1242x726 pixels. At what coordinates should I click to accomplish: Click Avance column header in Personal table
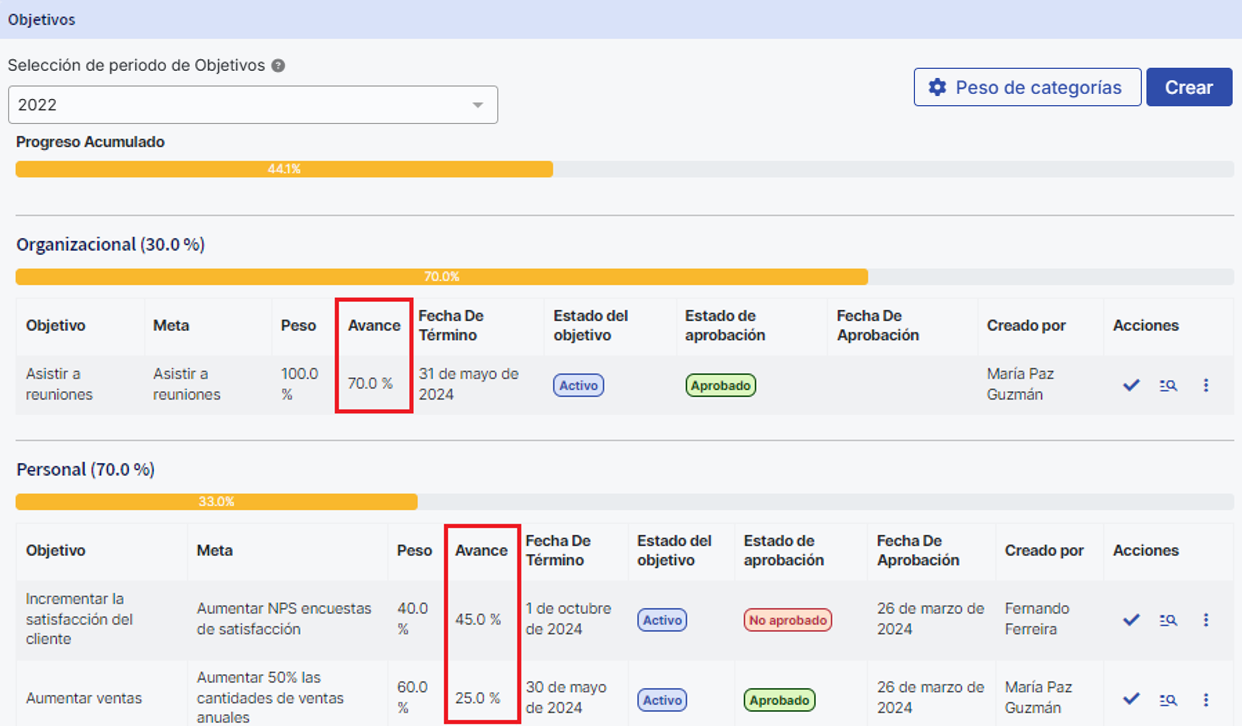pyautogui.click(x=481, y=551)
